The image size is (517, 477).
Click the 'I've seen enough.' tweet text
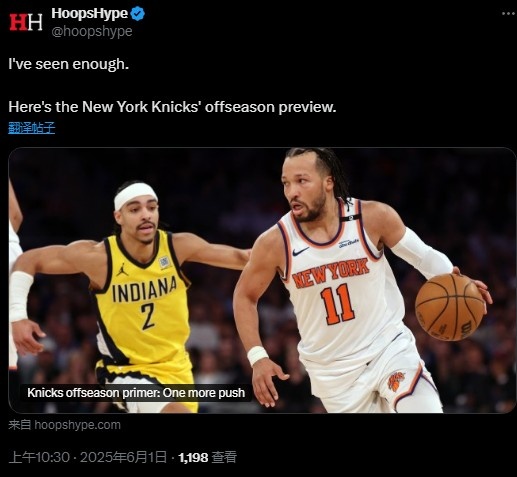point(68,64)
